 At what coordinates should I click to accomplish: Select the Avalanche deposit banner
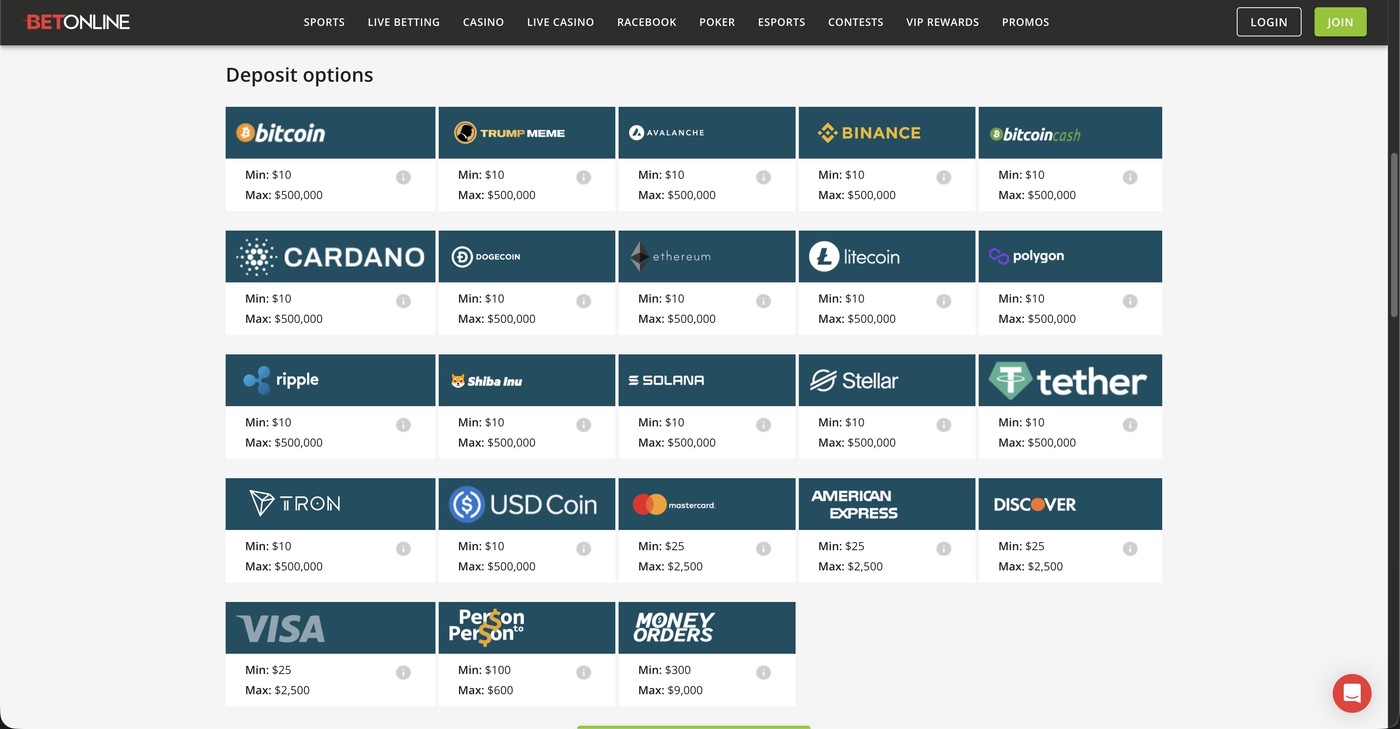[x=707, y=133]
